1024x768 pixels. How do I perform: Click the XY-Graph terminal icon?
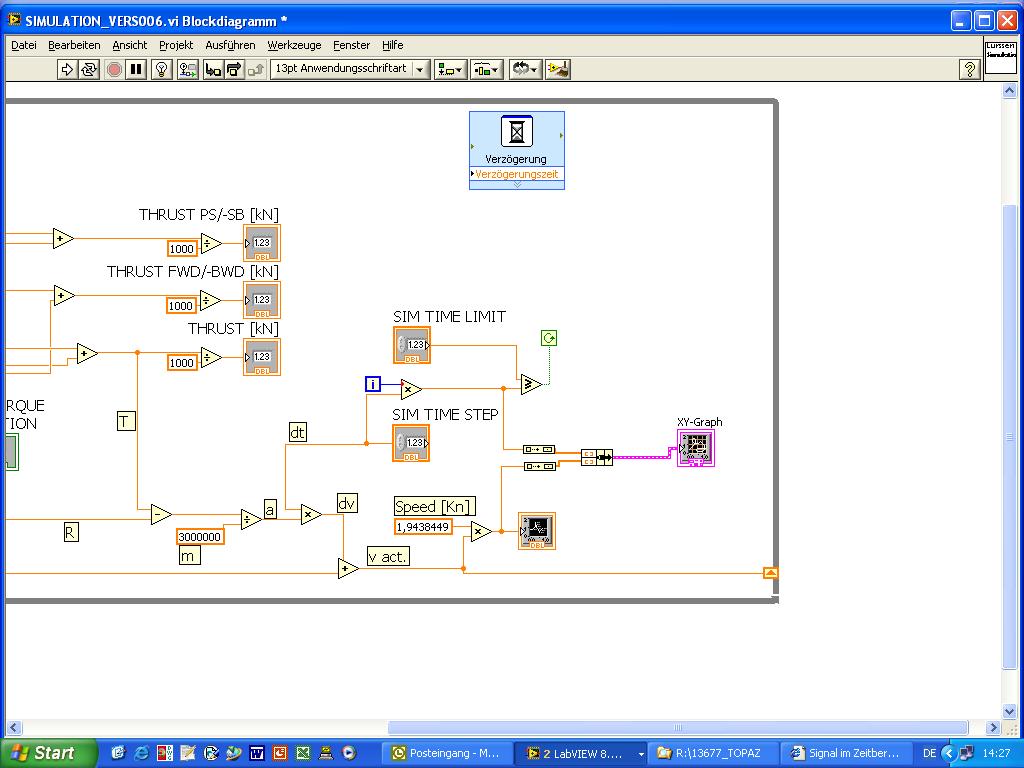coord(695,448)
